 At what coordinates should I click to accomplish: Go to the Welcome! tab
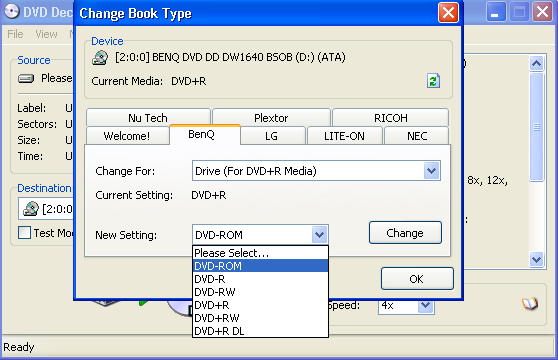pyautogui.click(x=127, y=136)
